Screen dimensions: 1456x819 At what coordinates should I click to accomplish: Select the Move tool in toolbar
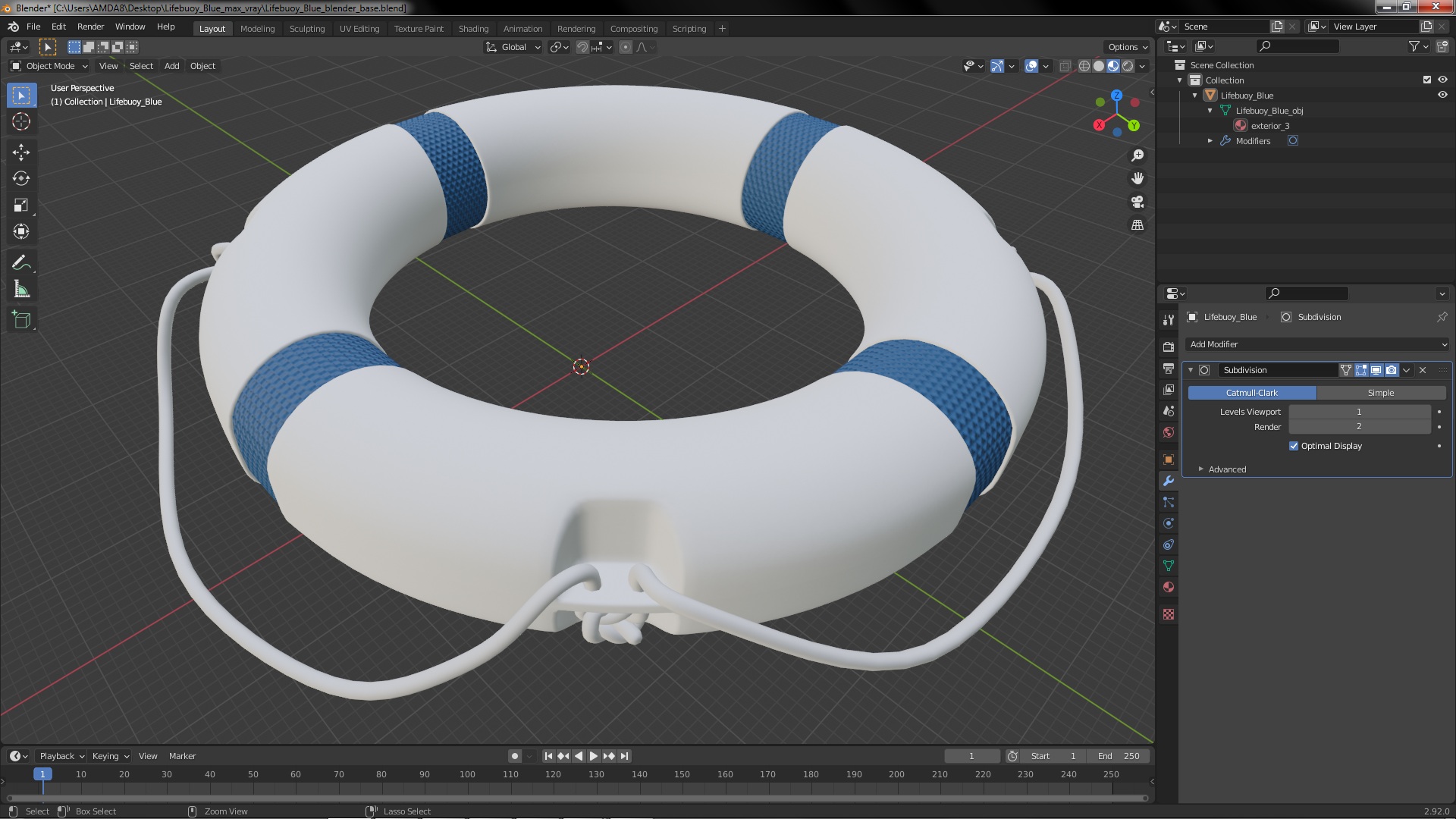pos(21,152)
